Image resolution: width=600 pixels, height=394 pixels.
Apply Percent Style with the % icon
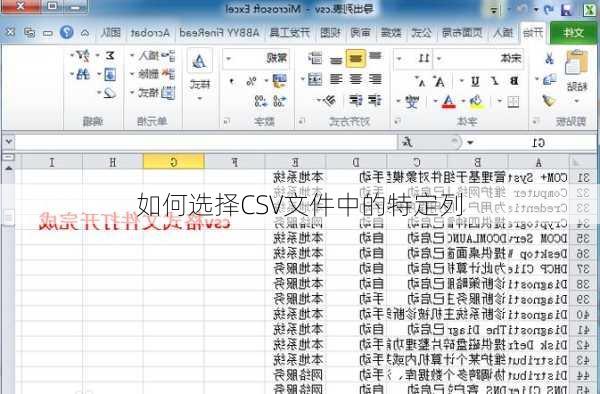pyautogui.click(x=251, y=81)
